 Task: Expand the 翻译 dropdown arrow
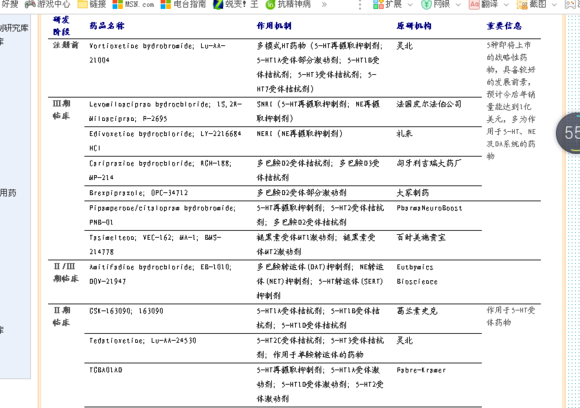tap(506, 4)
